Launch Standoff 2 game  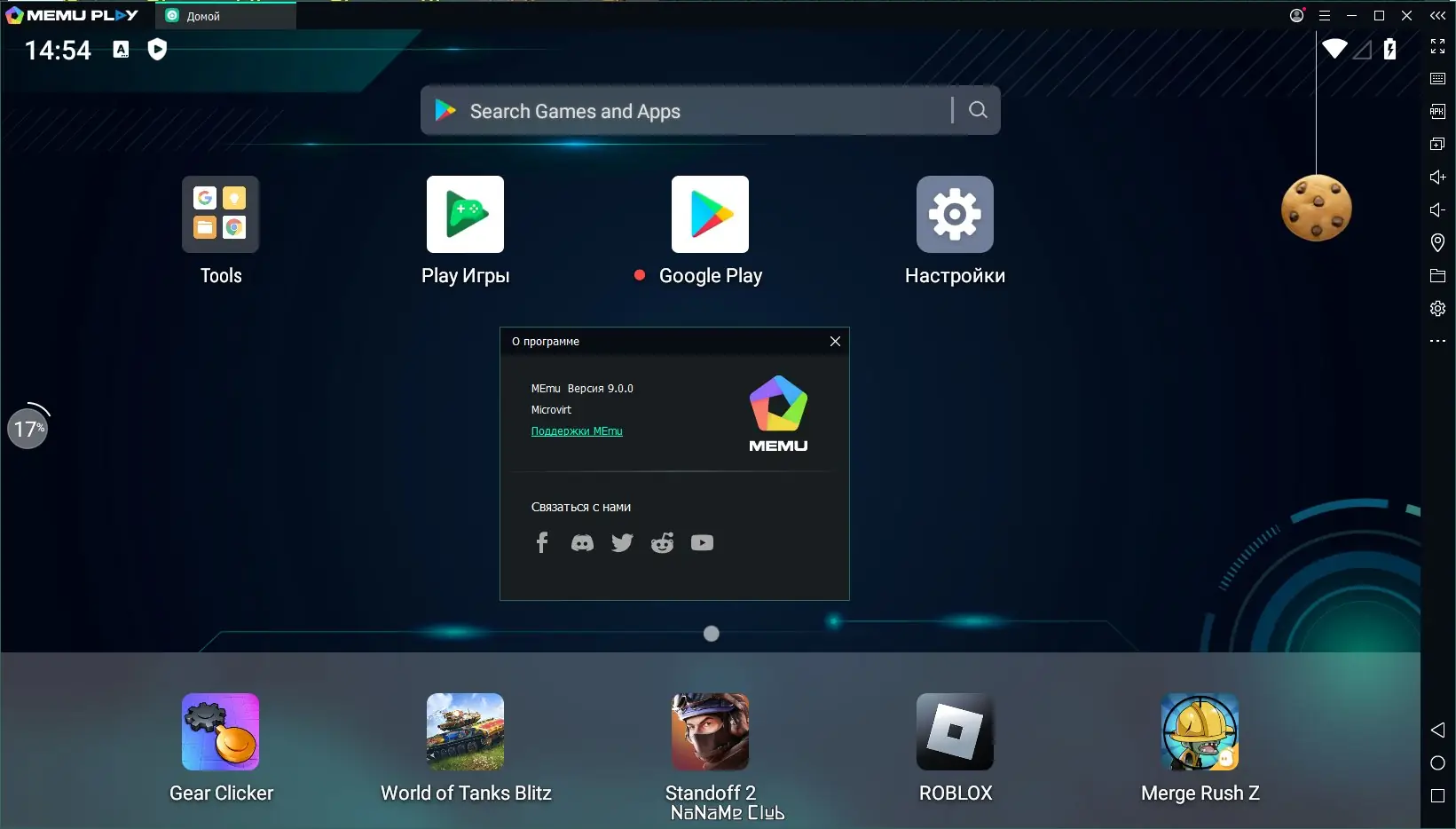[x=710, y=731]
